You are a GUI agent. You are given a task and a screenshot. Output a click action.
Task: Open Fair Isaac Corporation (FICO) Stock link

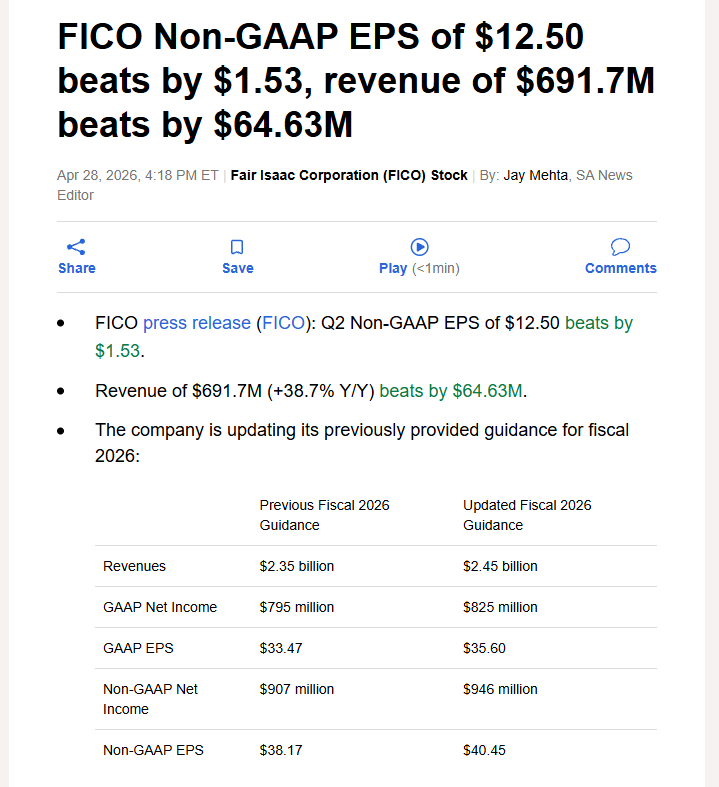click(349, 175)
